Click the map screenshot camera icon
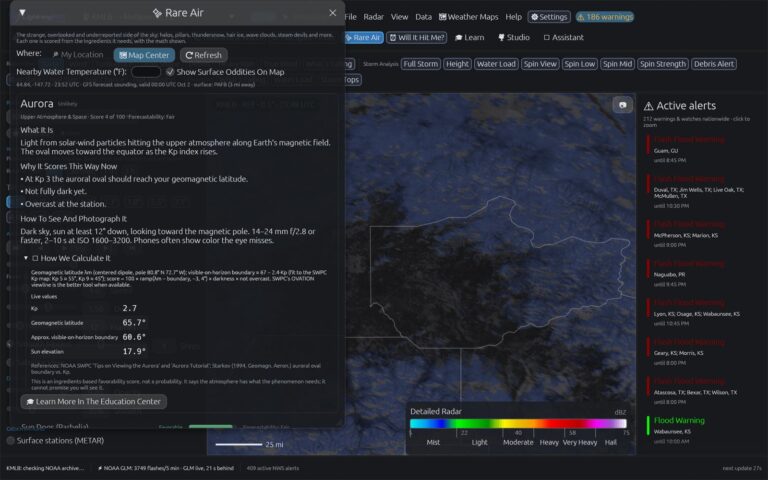 (623, 105)
